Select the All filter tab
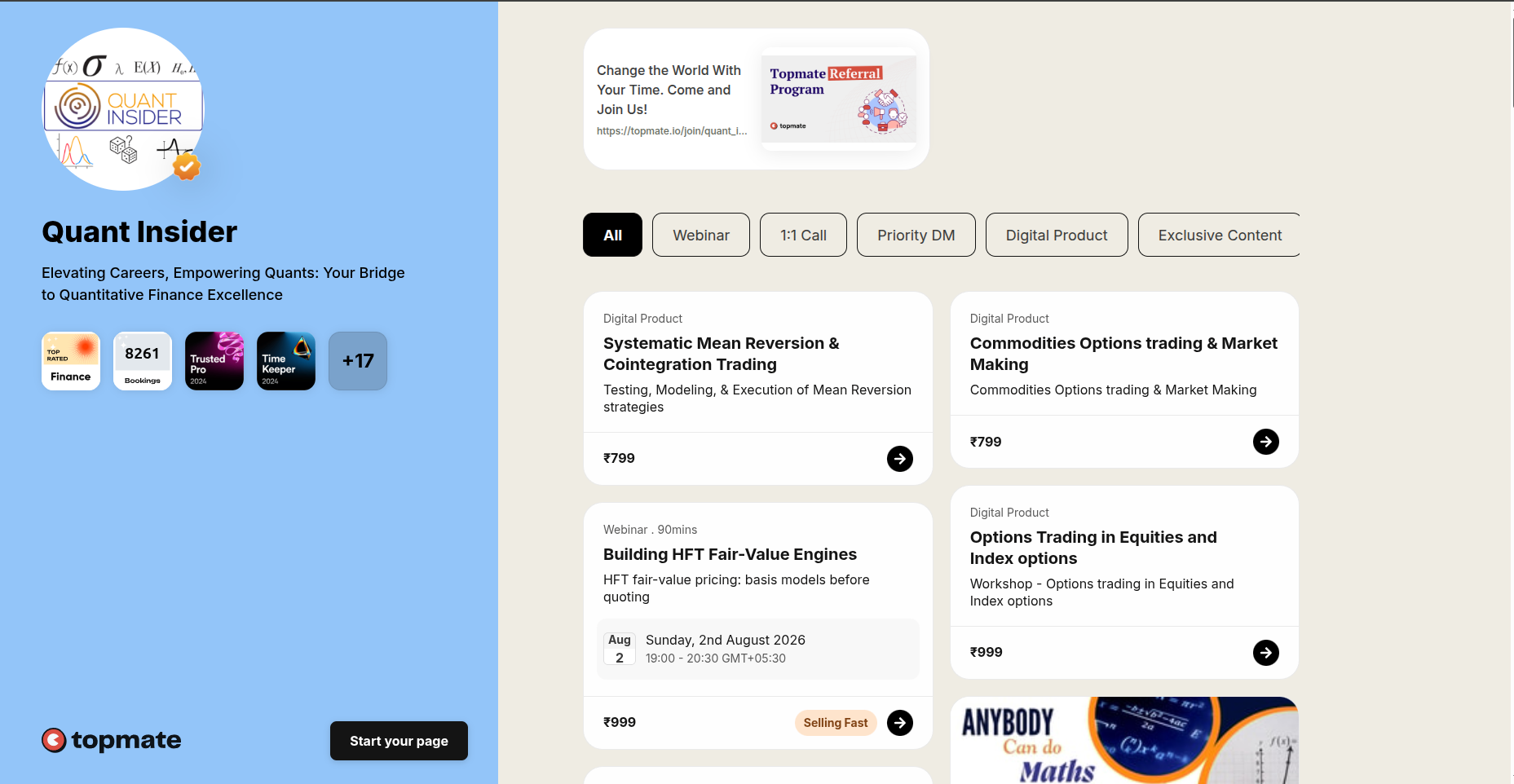 612,235
